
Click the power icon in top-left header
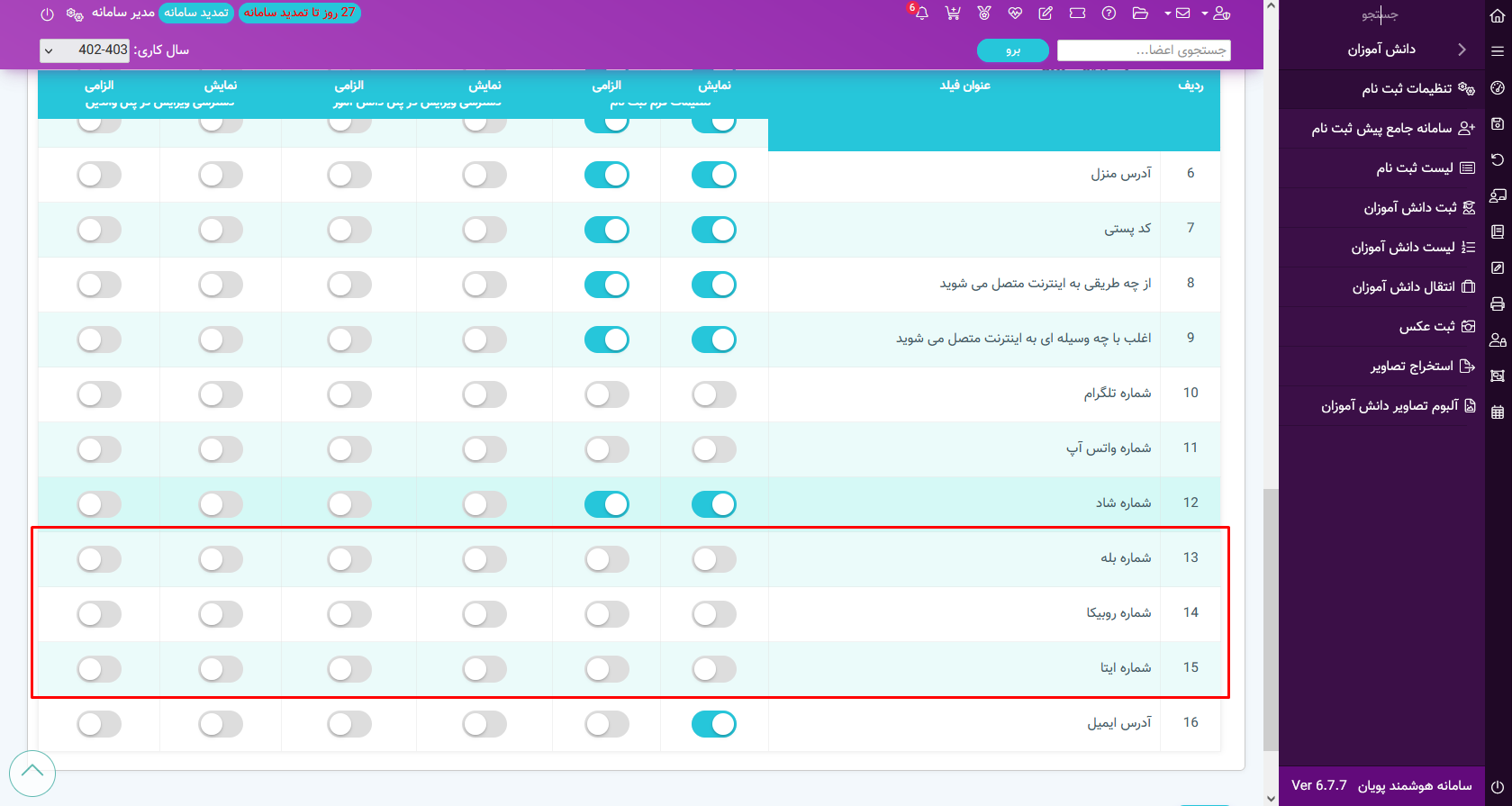click(x=48, y=14)
